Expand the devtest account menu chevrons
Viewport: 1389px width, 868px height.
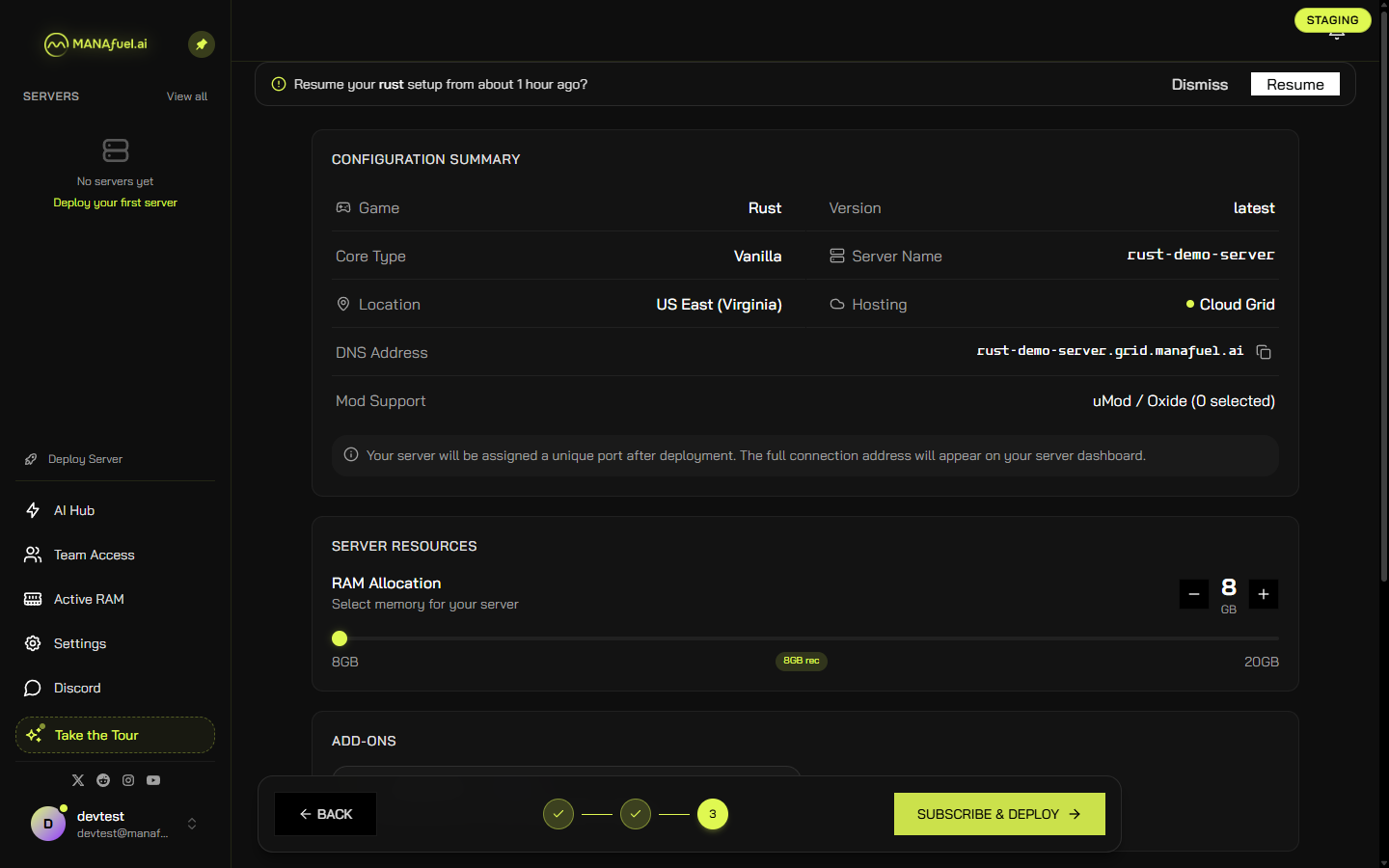[192, 824]
